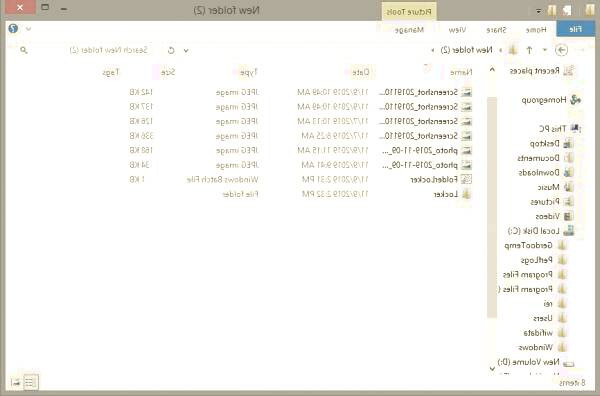The height and width of the screenshot is (396, 600).
Task: Select the Users folder in tree
Action: (543, 318)
